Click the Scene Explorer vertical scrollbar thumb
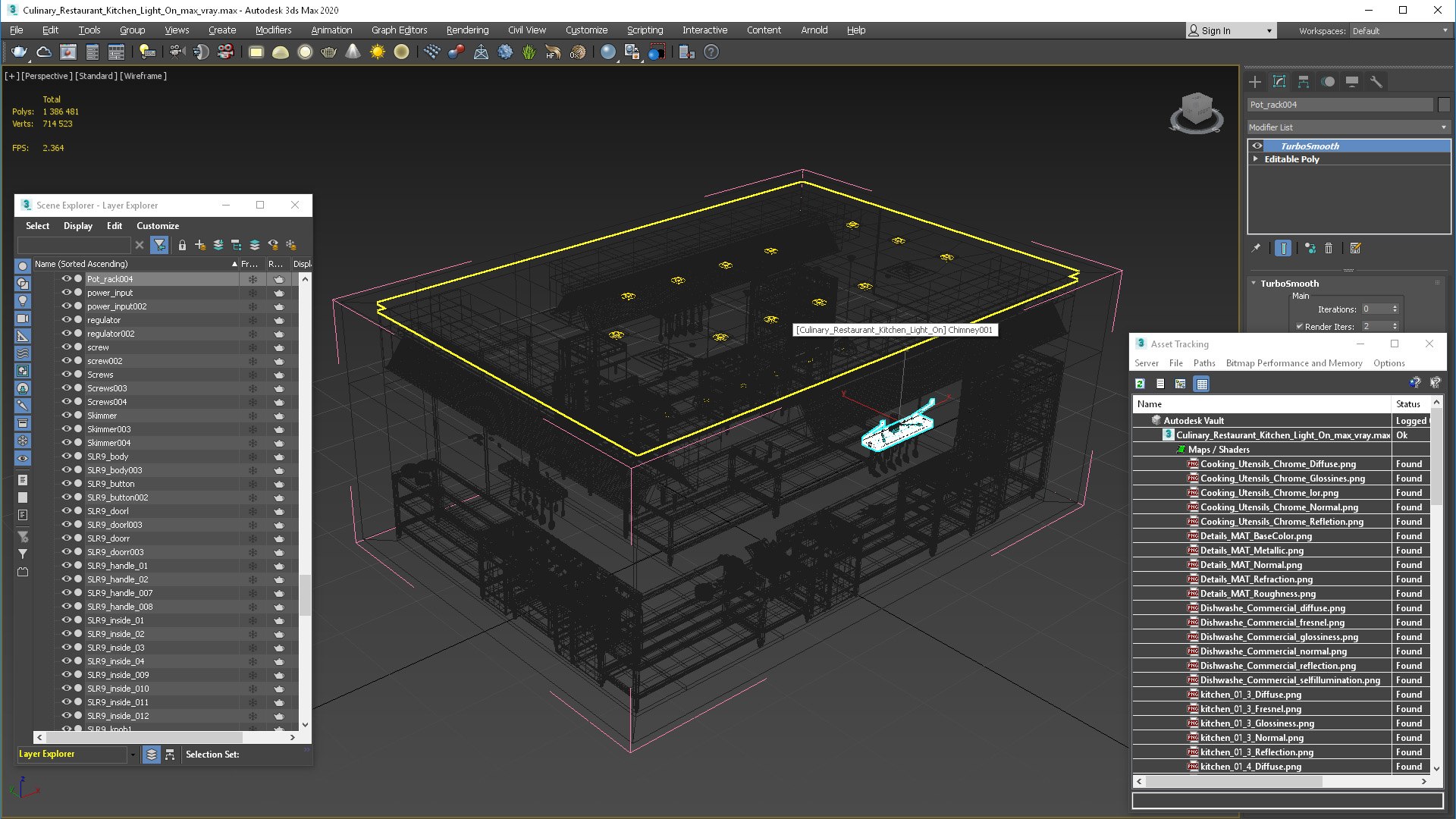Image resolution: width=1456 pixels, height=819 pixels. click(x=305, y=595)
